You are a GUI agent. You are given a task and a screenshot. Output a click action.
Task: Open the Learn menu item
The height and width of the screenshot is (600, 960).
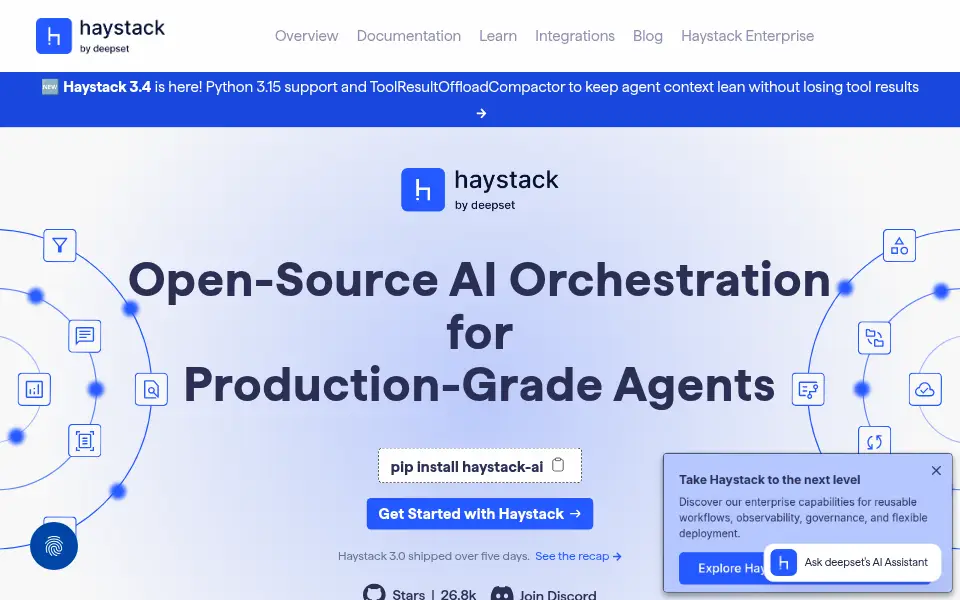498,36
